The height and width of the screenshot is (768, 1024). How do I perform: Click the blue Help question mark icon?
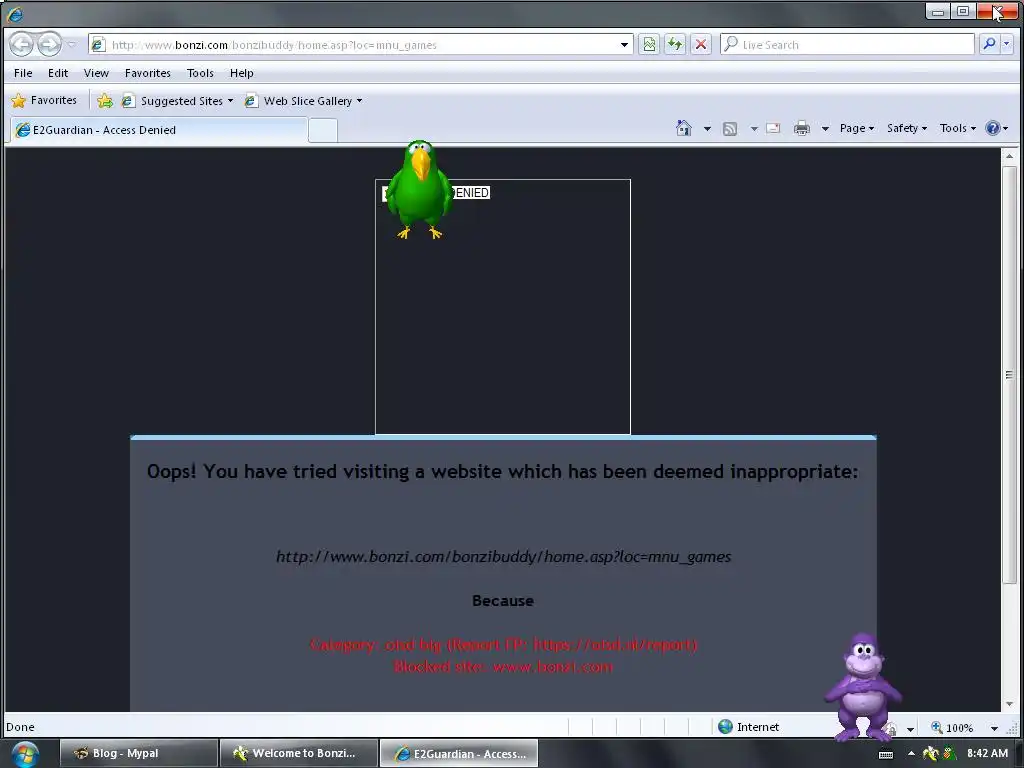tap(993, 128)
